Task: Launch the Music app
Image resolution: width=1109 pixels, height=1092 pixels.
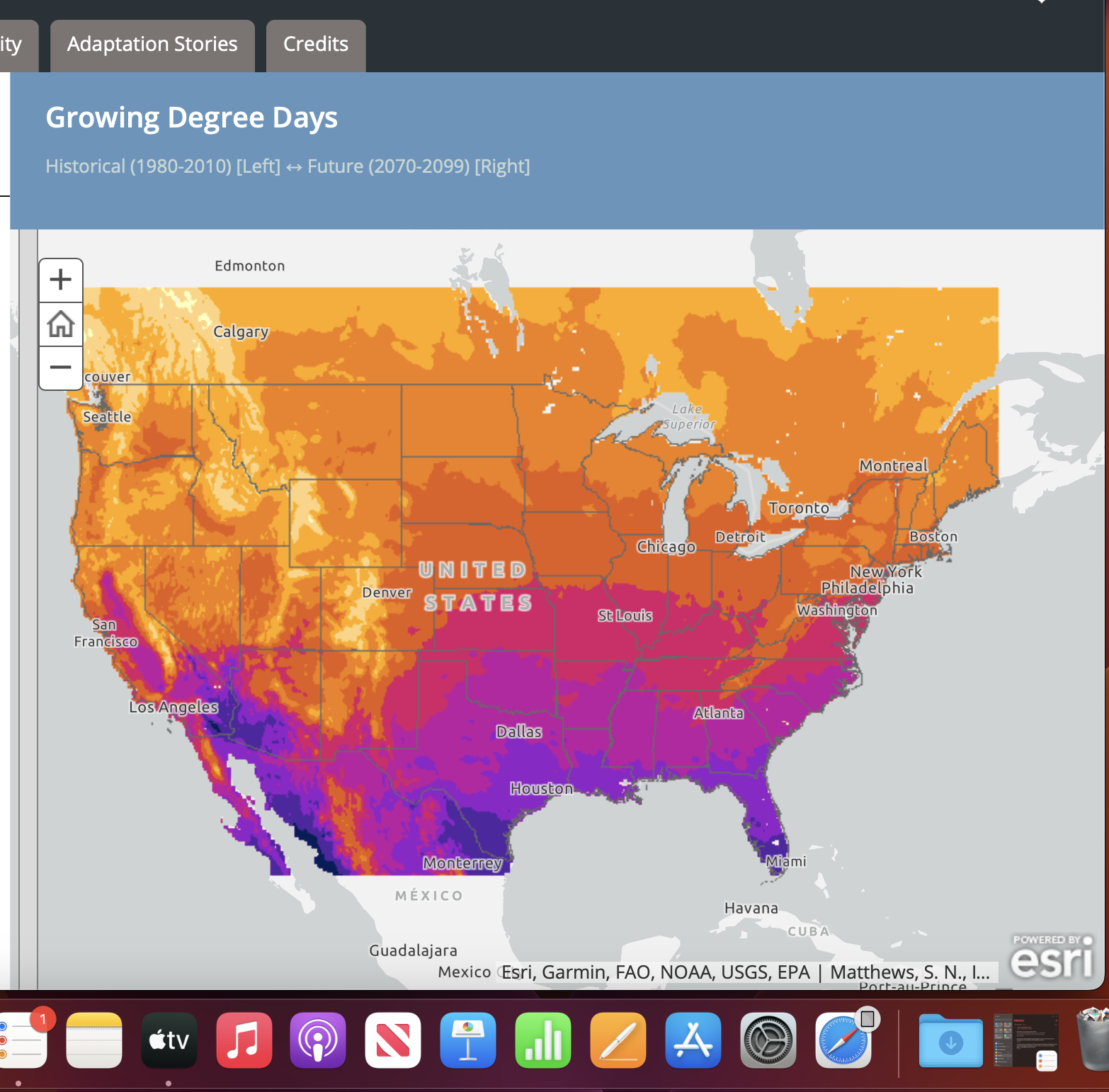Action: coord(244,1040)
